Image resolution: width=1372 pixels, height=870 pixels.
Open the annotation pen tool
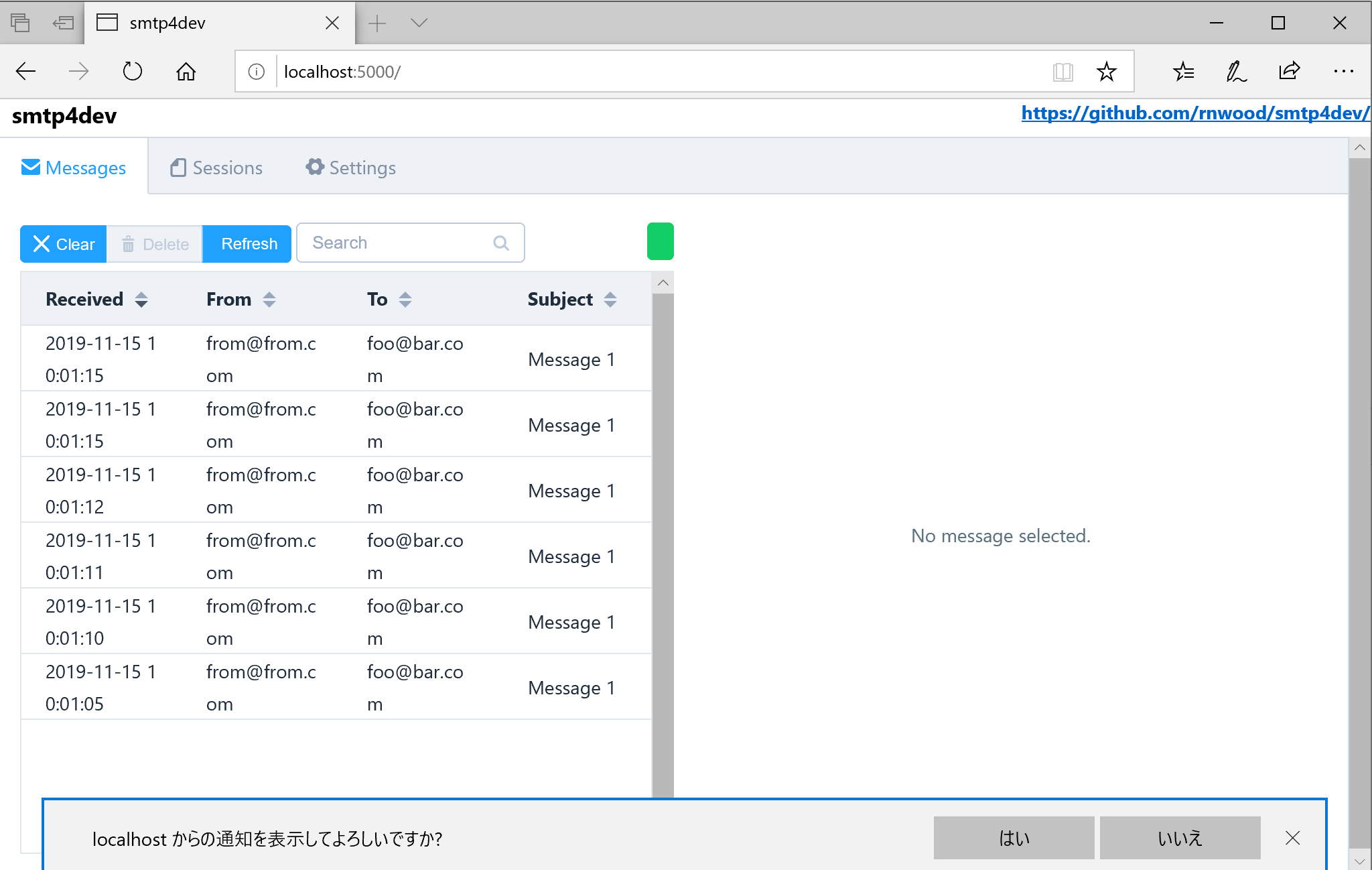(1236, 71)
